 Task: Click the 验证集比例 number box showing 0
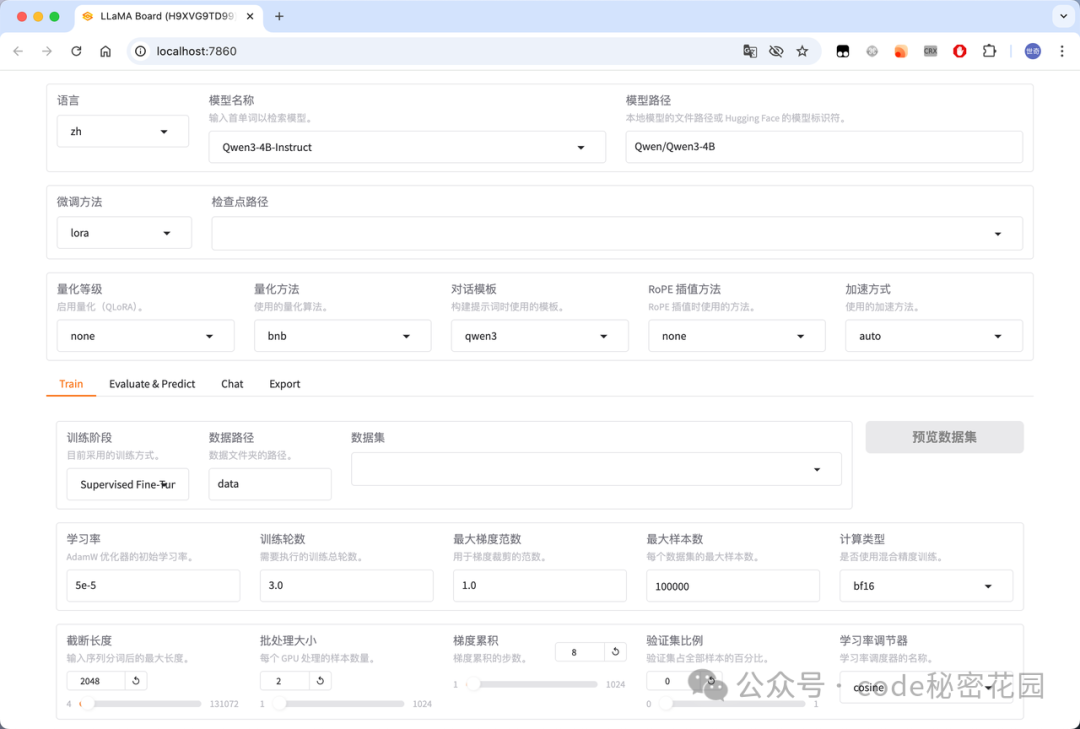point(672,681)
